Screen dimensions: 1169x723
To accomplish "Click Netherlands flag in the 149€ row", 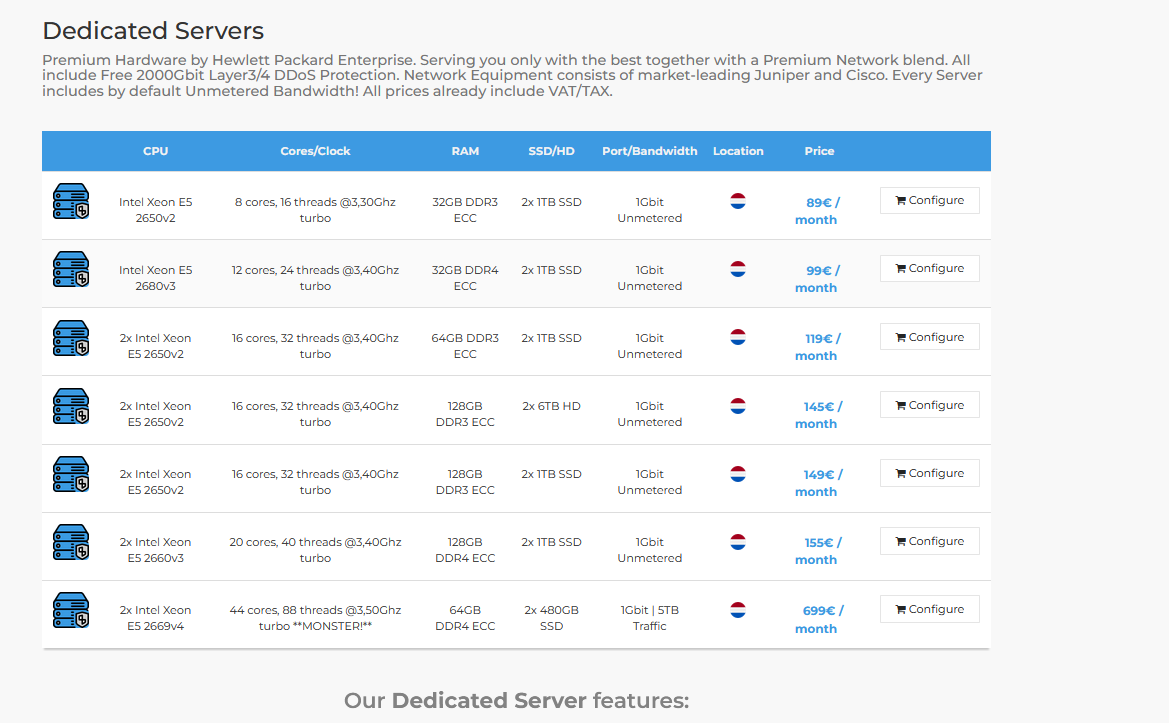I will (738, 473).
